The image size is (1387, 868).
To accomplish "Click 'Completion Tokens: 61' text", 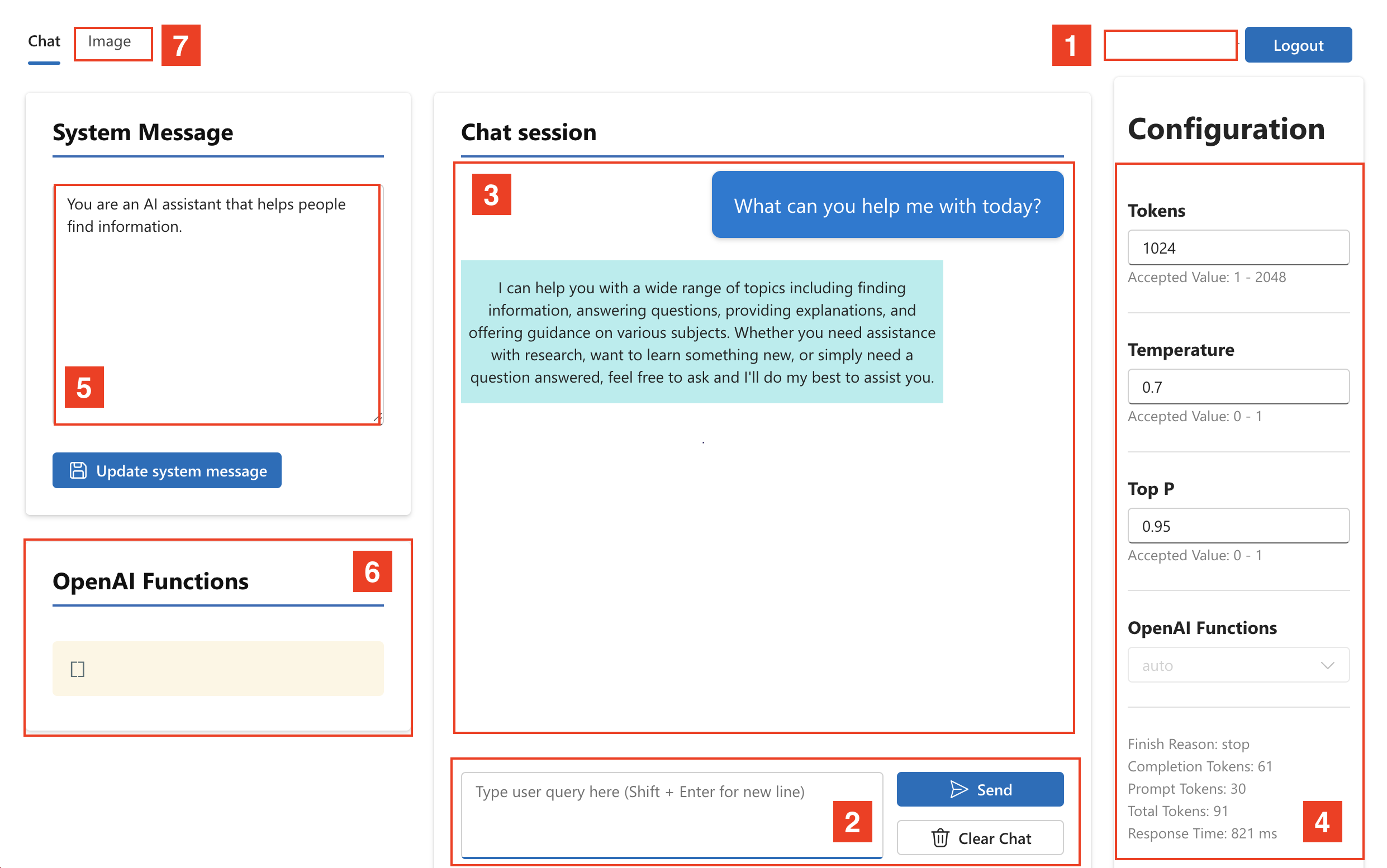I will (1199, 766).
